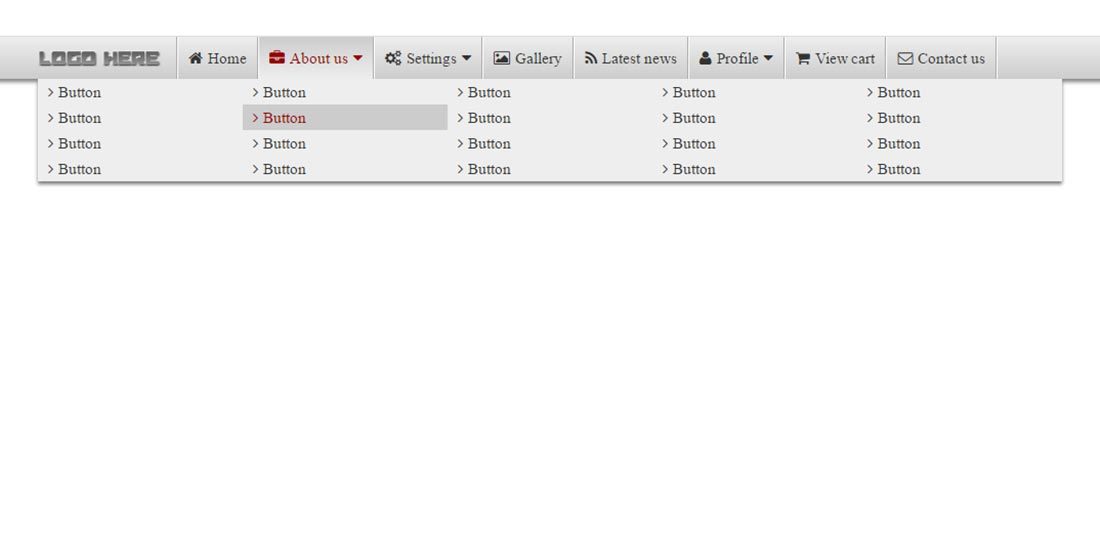Viewport: 1100px width, 550px height.
Task: Open the Settings text label
Action: [431, 58]
